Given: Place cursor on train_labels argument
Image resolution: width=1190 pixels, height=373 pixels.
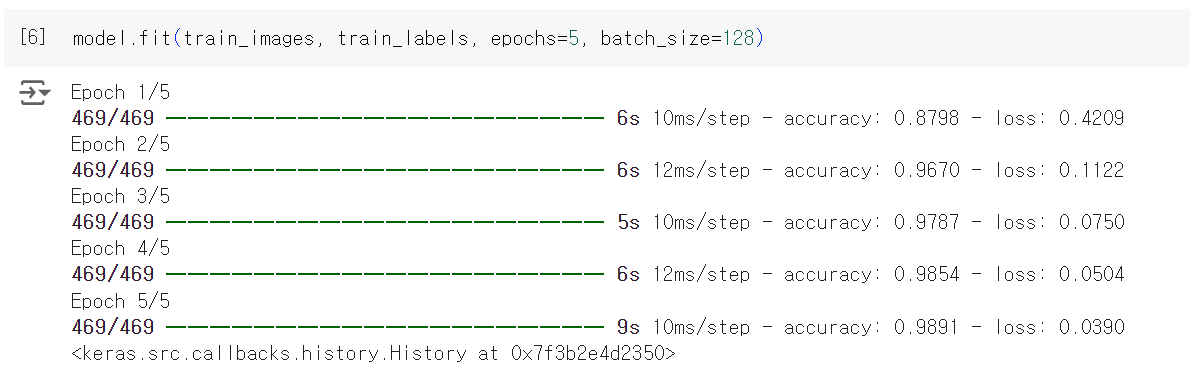Looking at the screenshot, I should (403, 38).
